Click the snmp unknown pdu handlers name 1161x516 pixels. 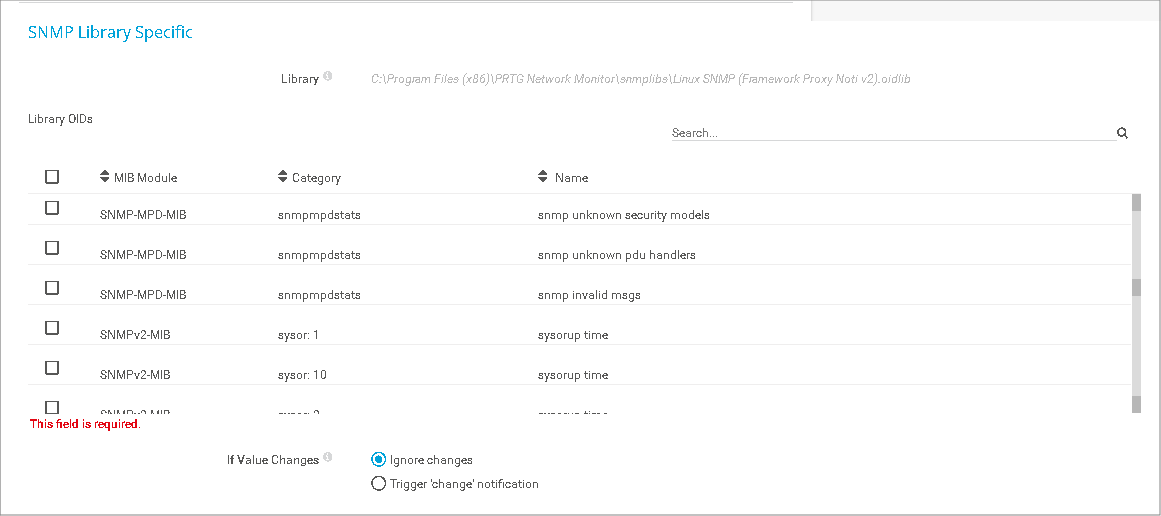616,255
